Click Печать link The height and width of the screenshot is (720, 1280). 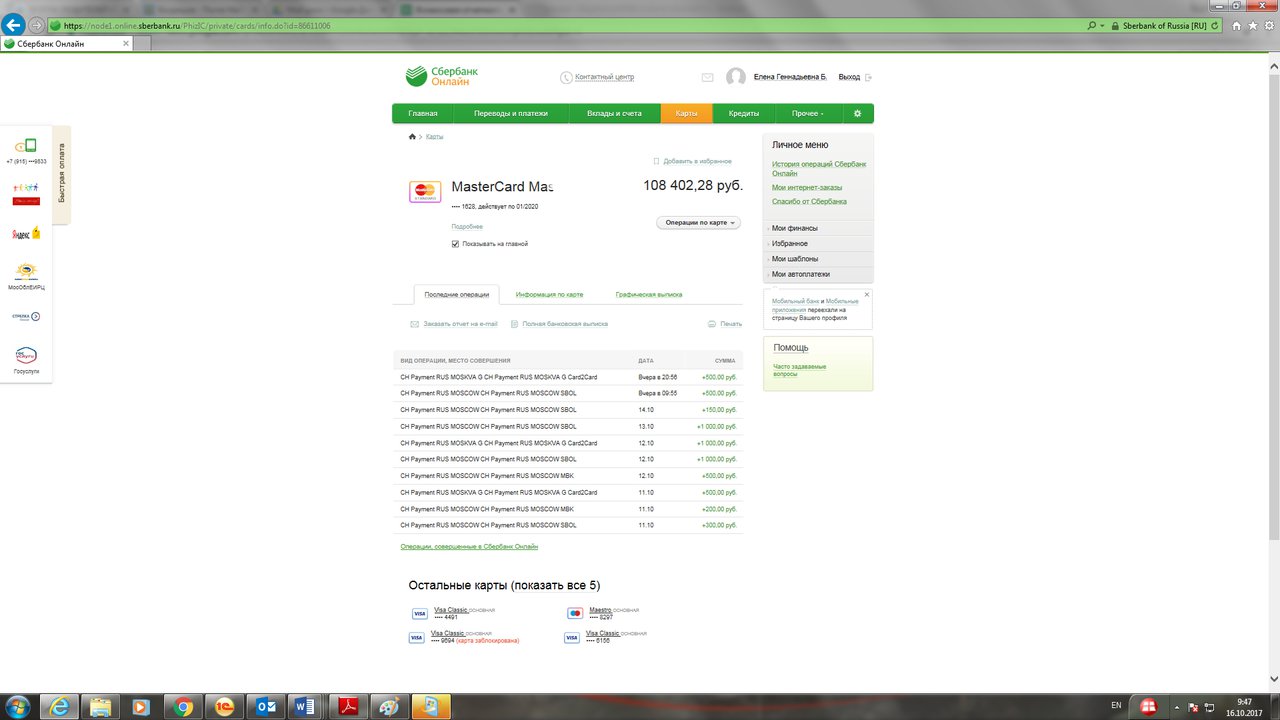pyautogui.click(x=731, y=324)
